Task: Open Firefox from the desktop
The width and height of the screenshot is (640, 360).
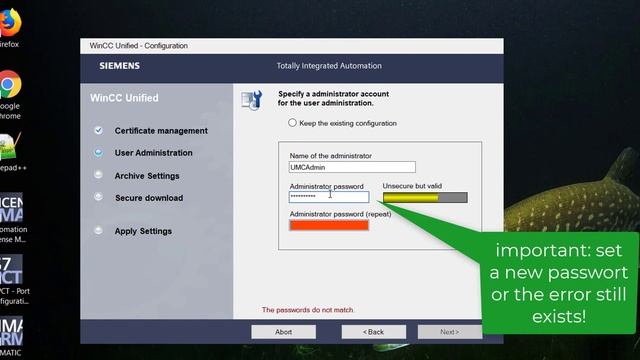Action: [10, 28]
